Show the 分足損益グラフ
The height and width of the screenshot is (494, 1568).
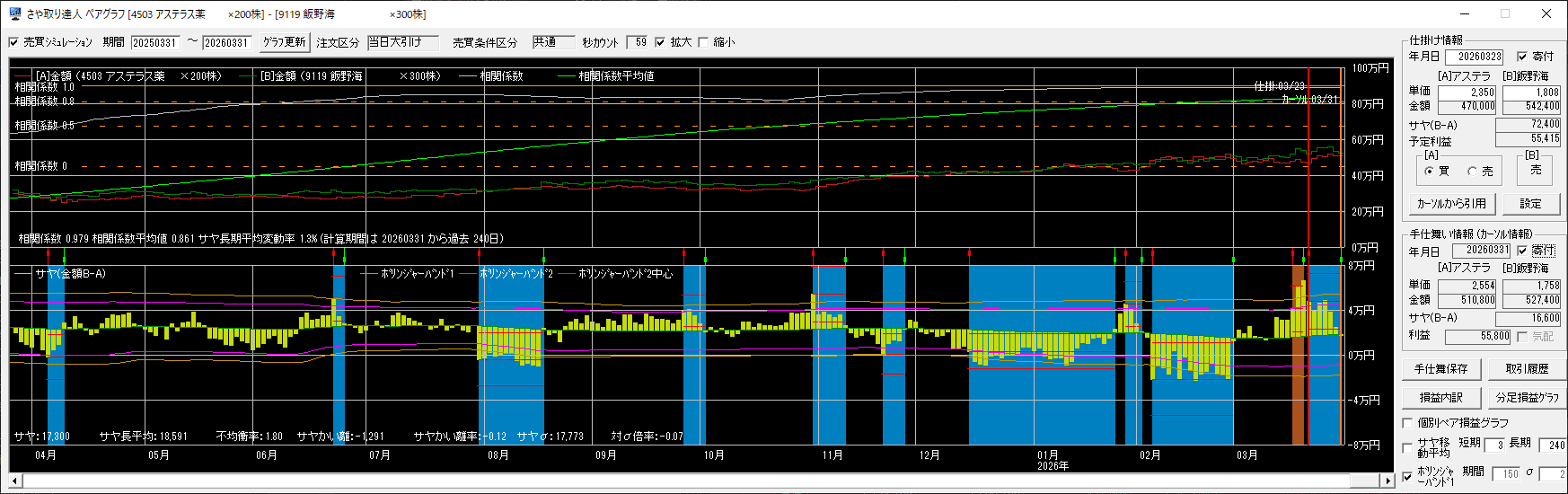point(1527,398)
